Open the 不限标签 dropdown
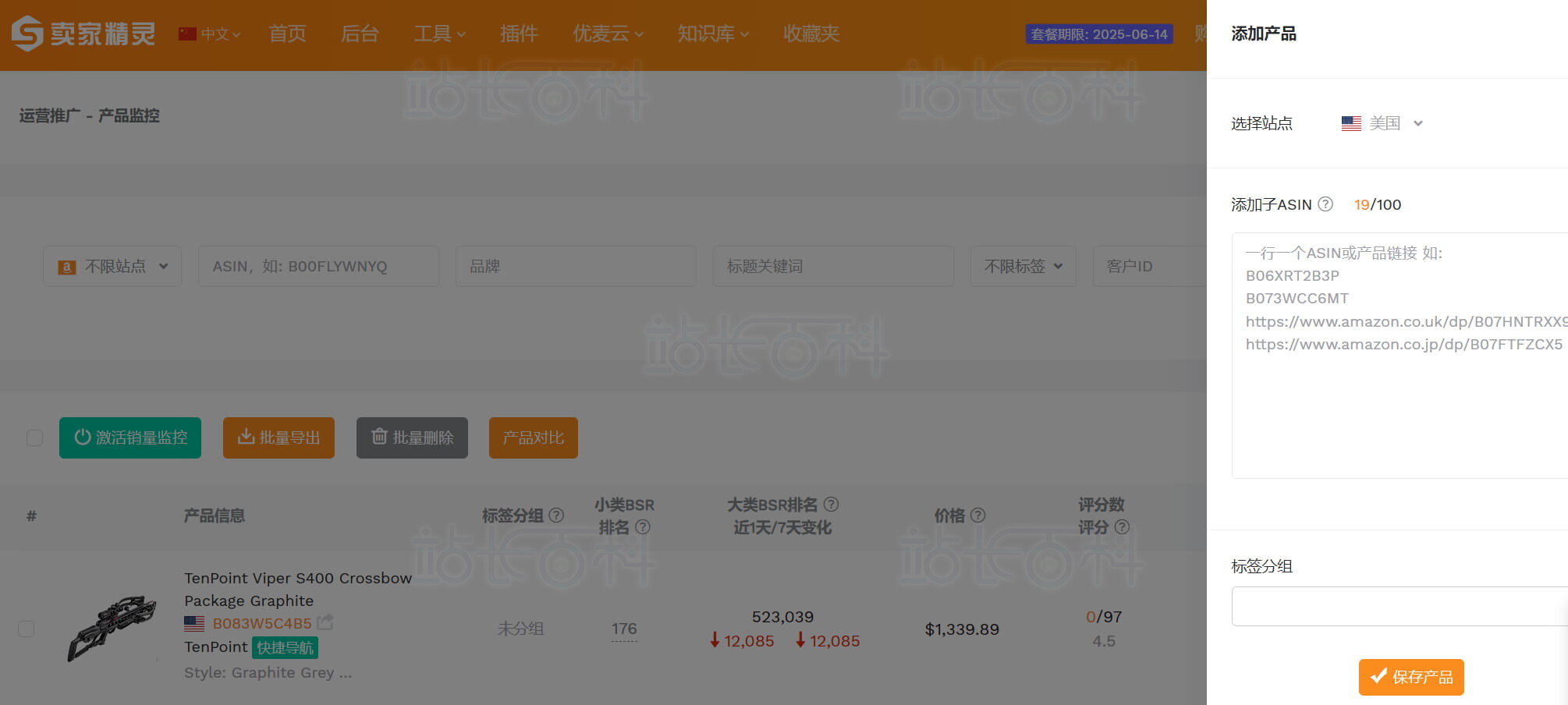Image resolution: width=1568 pixels, height=705 pixels. point(1023,266)
